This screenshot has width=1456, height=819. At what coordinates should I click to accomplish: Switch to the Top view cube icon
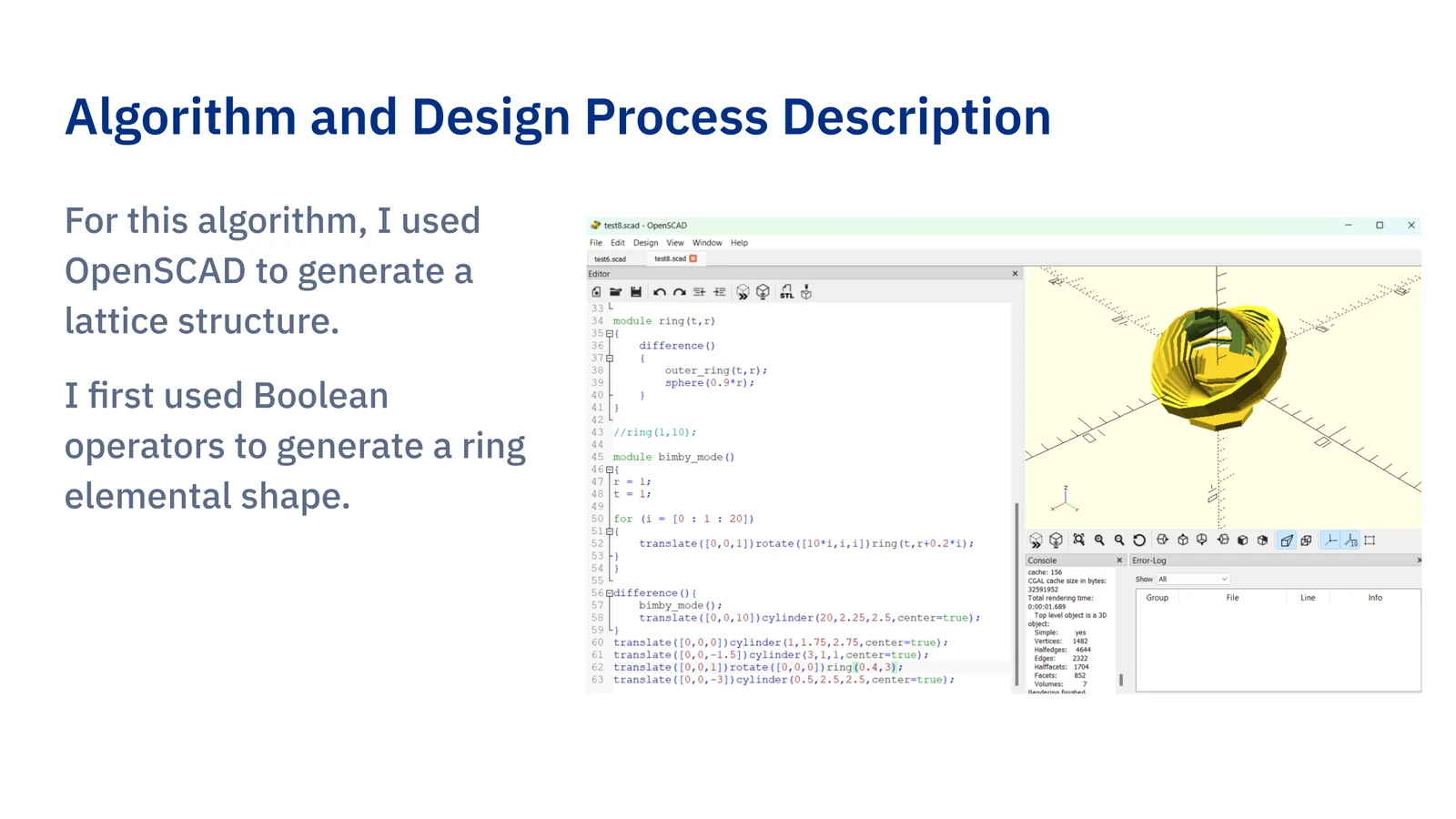pos(1183,540)
